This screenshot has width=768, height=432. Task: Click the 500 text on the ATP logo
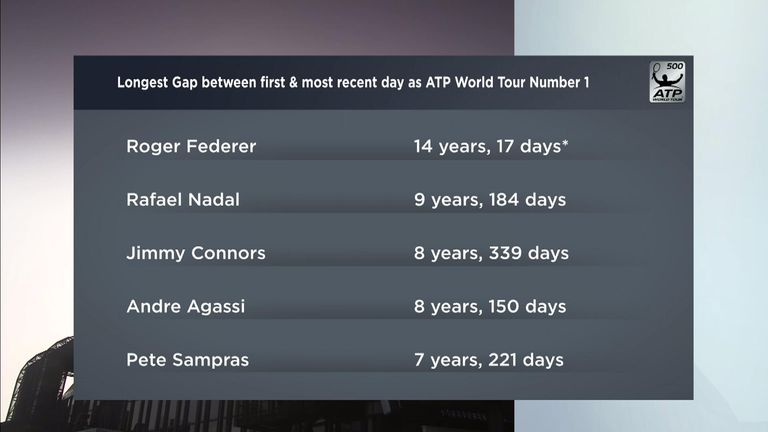(674, 66)
